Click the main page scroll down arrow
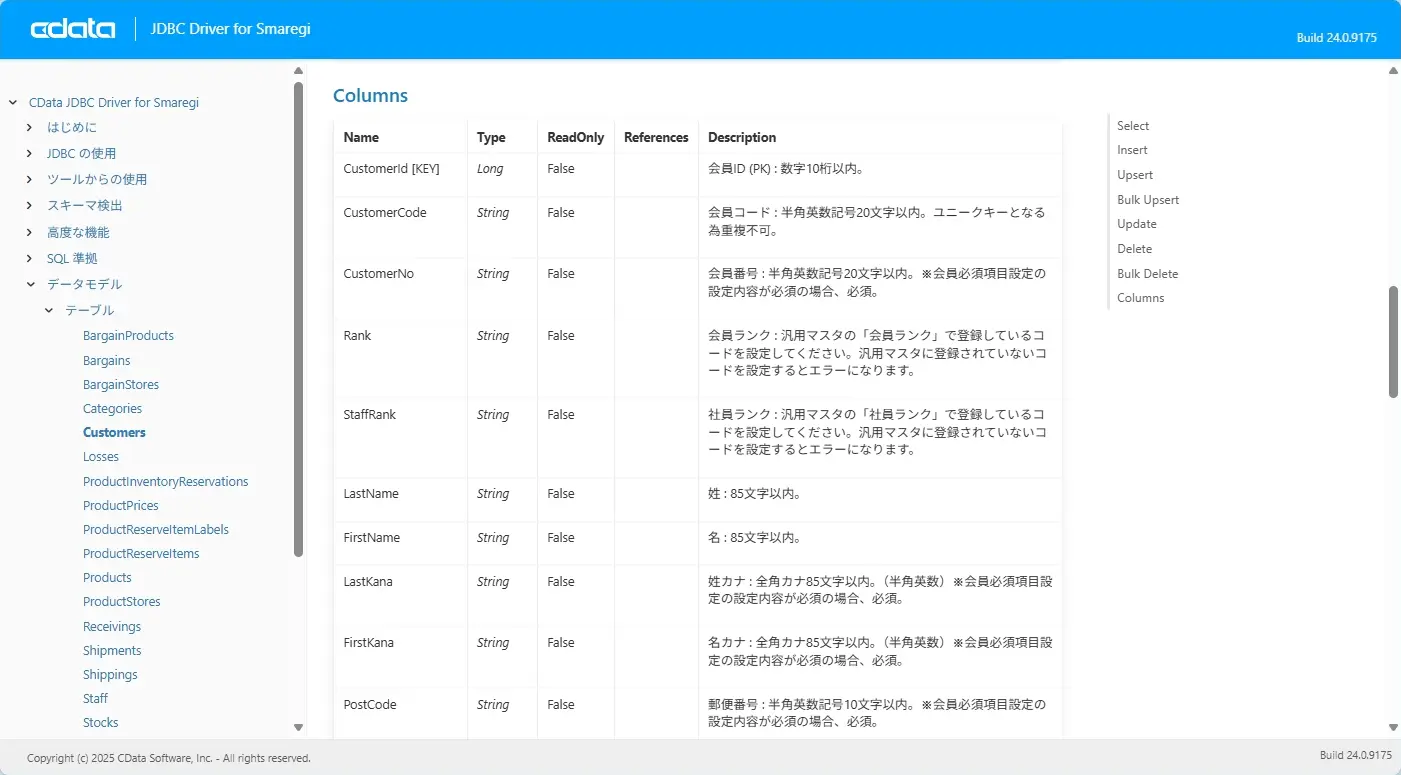The height and width of the screenshot is (775, 1401). 1394,727
